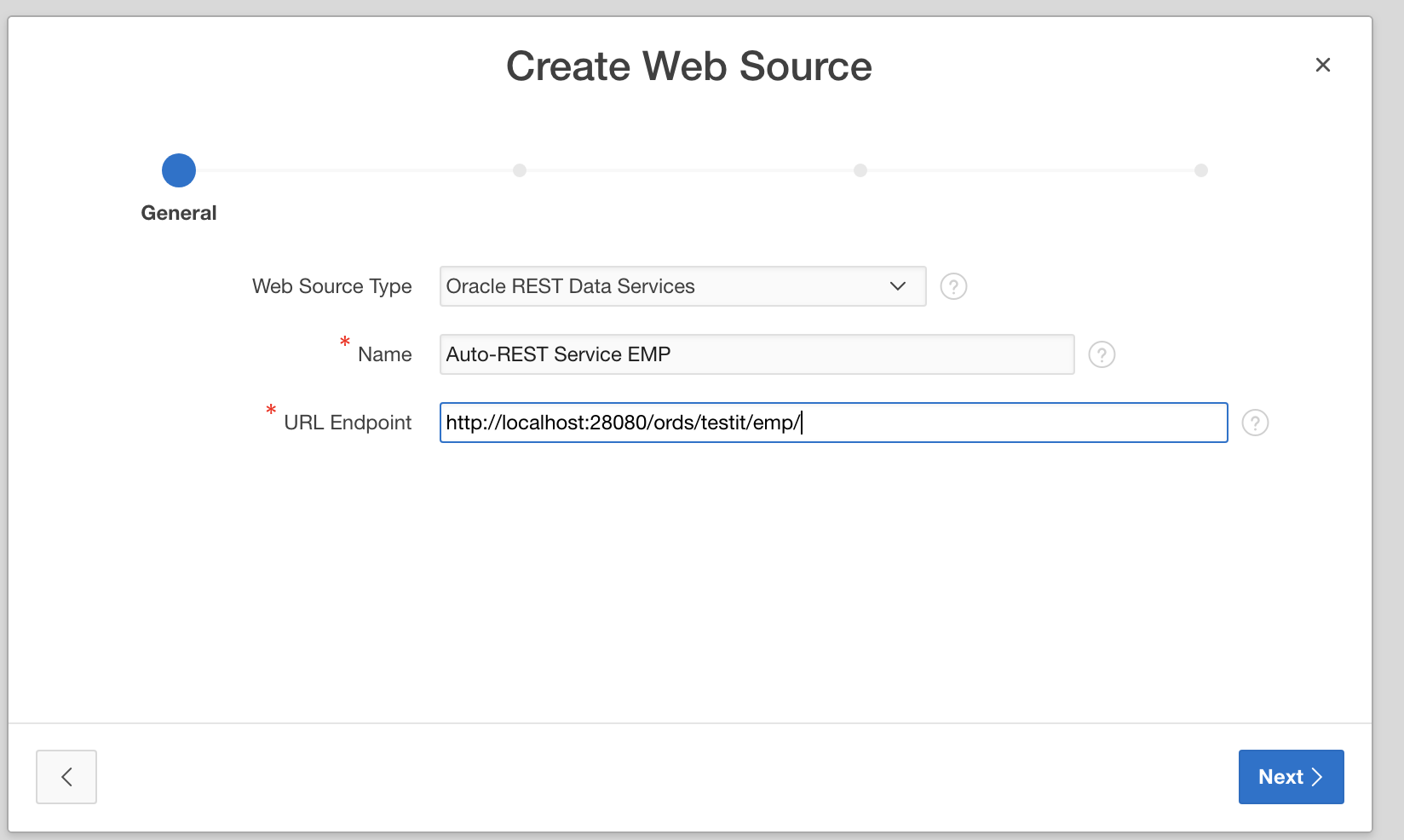1404x840 pixels.
Task: Click the second wizard step dot
Action: 520,170
